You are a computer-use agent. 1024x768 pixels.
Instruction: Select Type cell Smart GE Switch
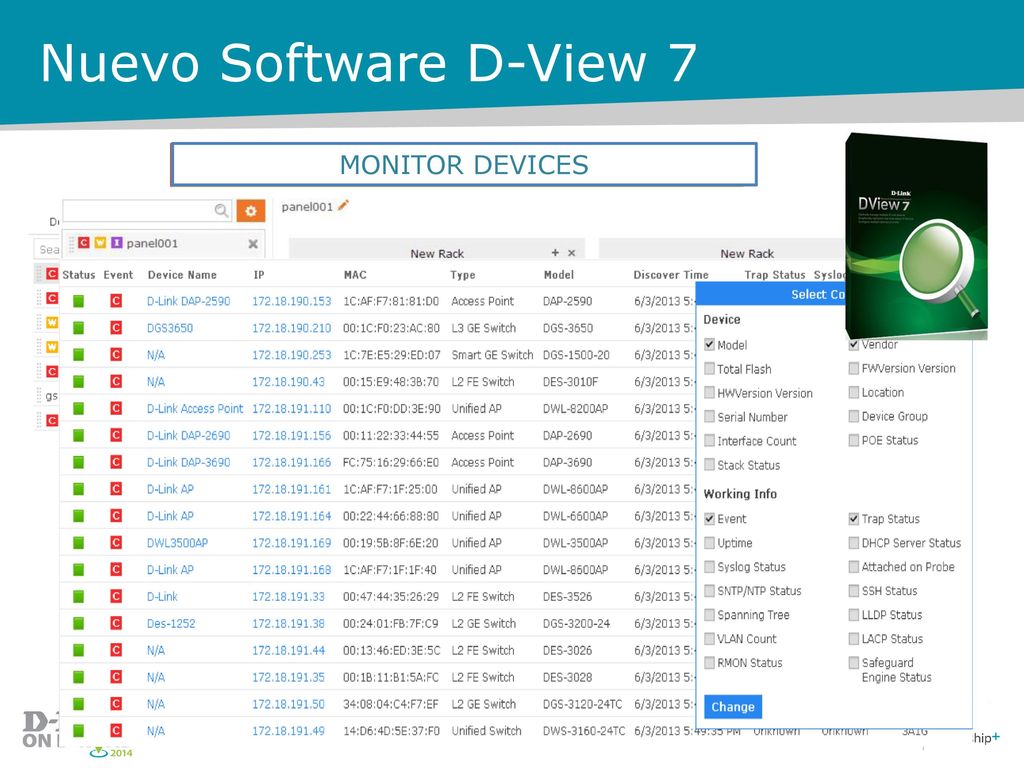point(492,355)
